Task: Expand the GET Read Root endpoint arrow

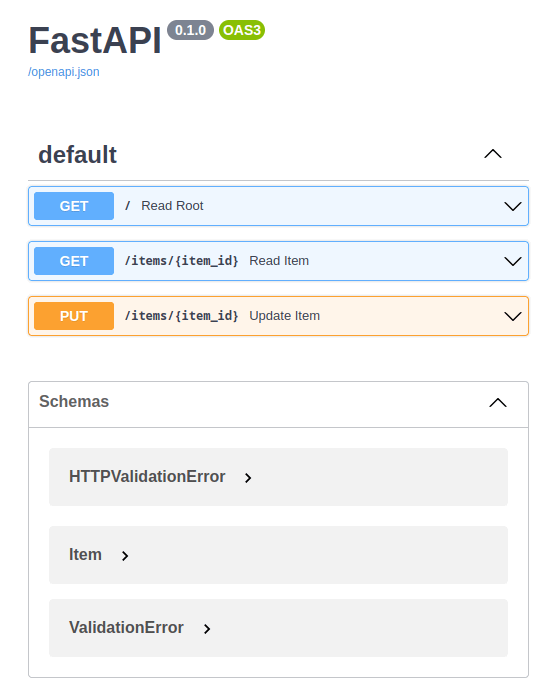Action: 512,206
